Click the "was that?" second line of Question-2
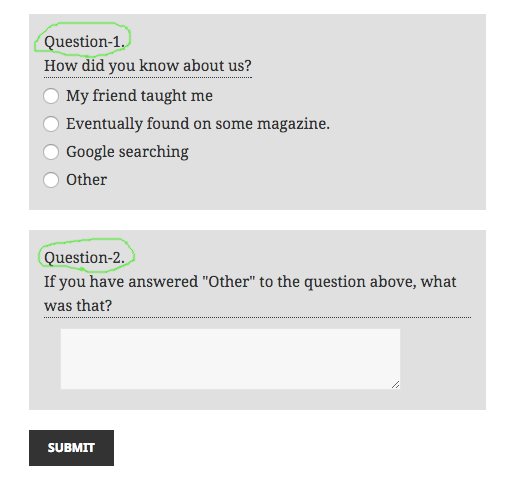The height and width of the screenshot is (477, 505). pyautogui.click(x=78, y=306)
